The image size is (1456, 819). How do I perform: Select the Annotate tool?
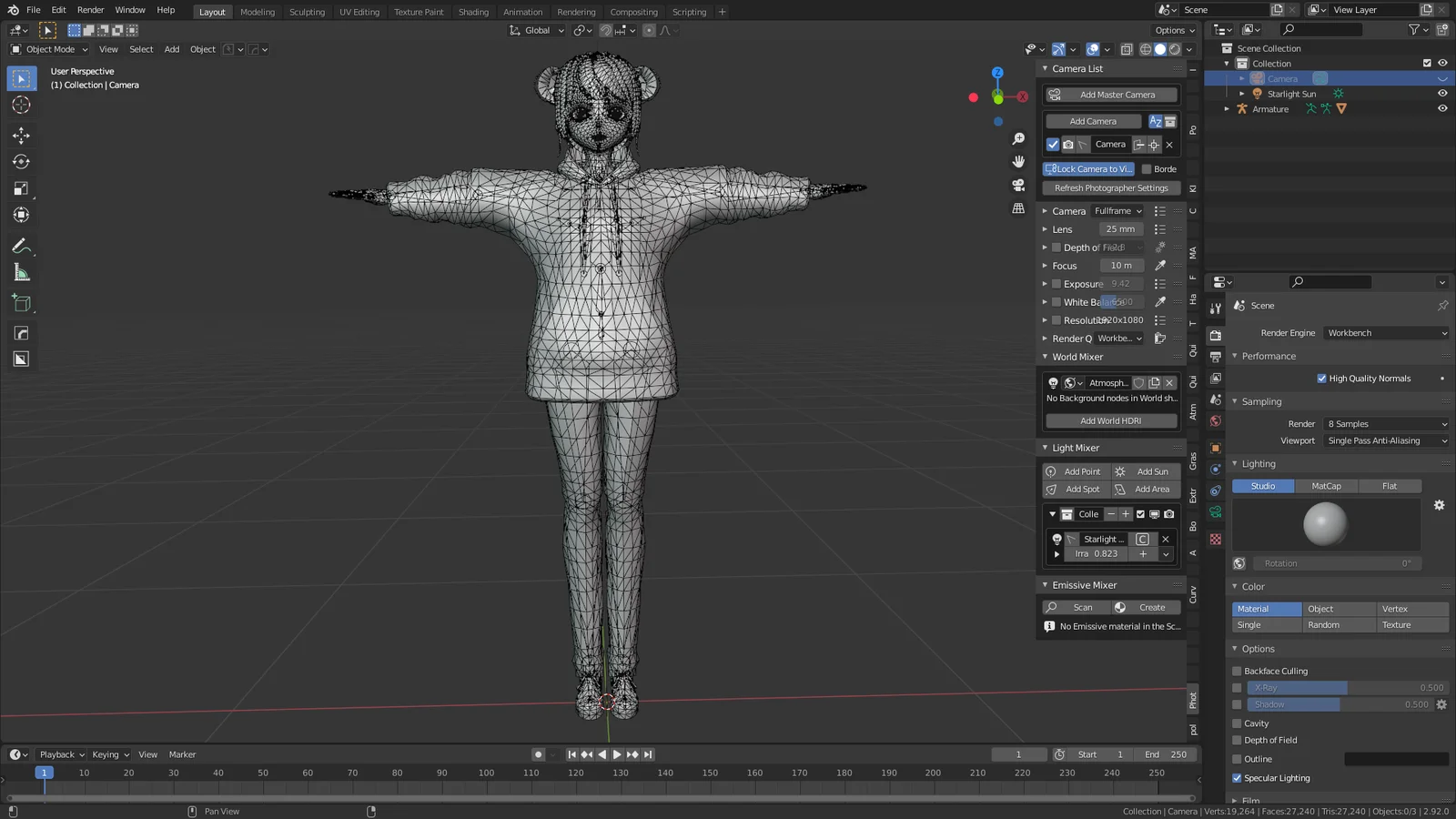coord(22,246)
